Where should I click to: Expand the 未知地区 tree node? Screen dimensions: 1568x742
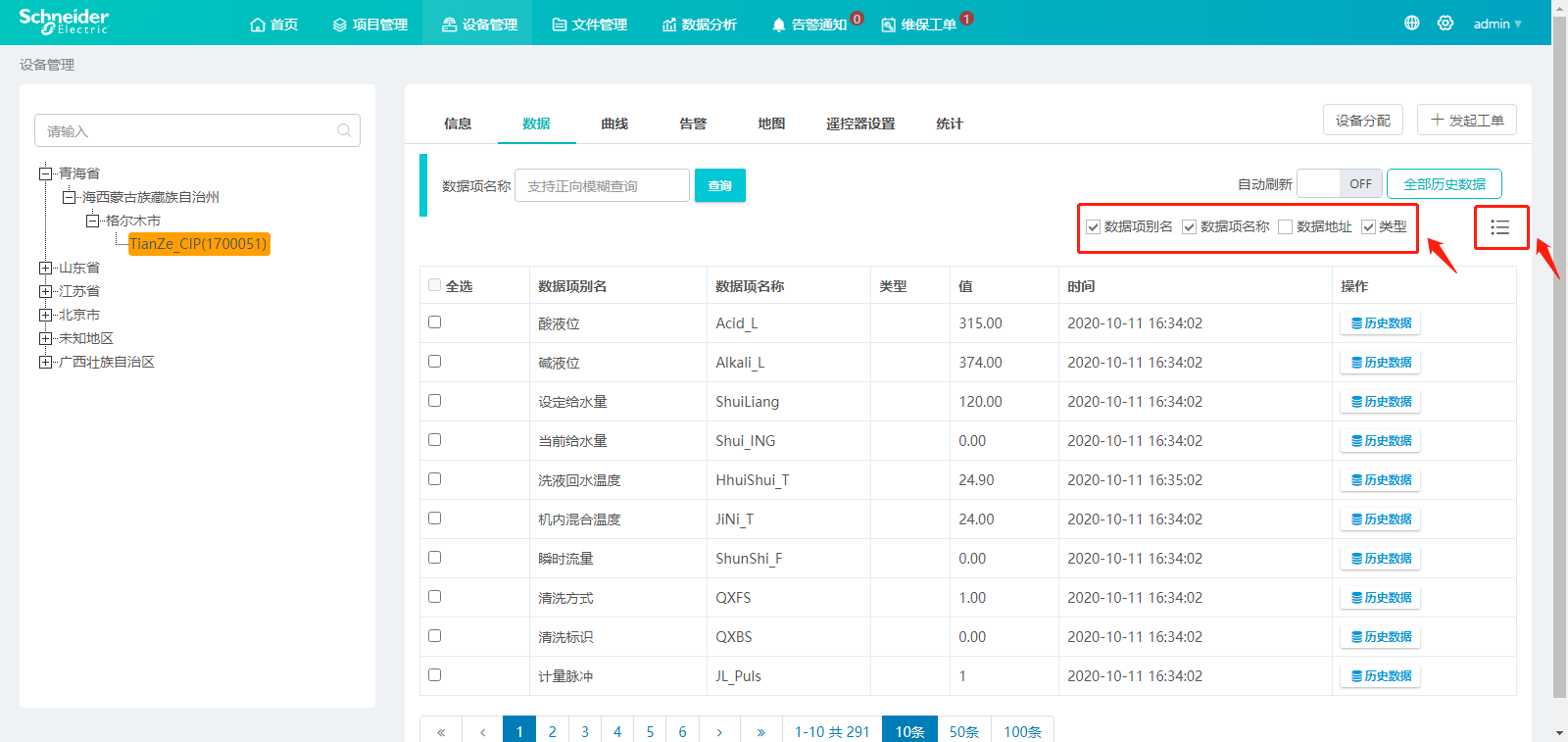tap(45, 338)
